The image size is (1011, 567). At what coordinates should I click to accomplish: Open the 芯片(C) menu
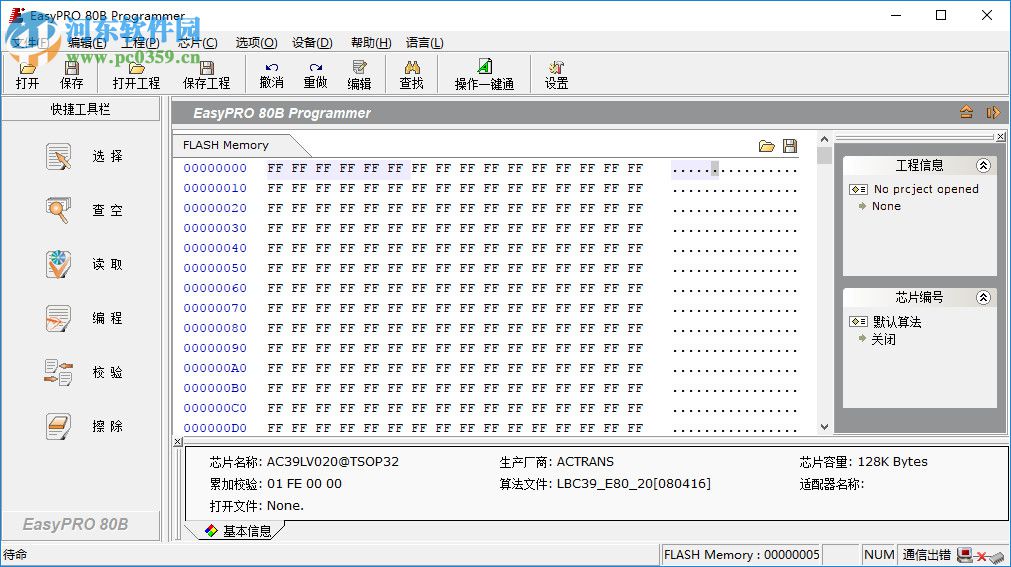pos(197,43)
